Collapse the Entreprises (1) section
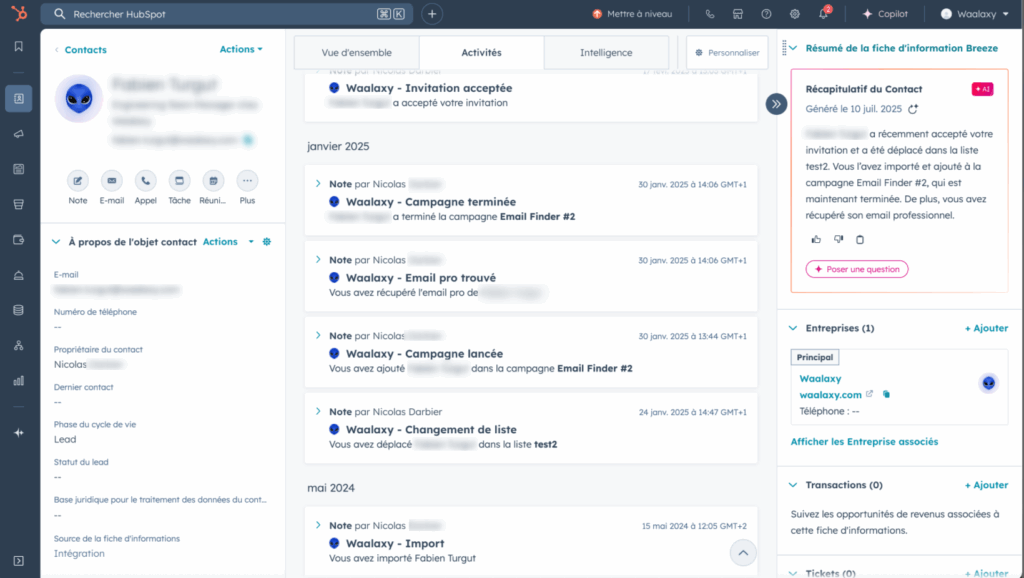Screen dimensions: 1024x578 tap(793, 328)
